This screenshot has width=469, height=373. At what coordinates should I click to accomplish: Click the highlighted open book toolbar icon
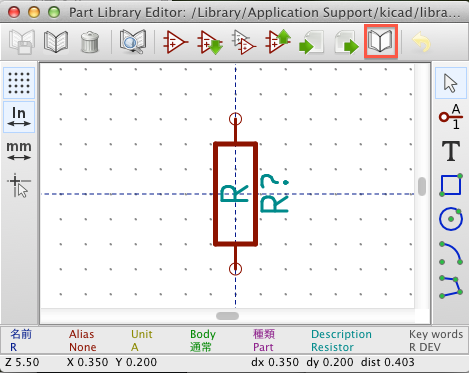pyautogui.click(x=381, y=42)
